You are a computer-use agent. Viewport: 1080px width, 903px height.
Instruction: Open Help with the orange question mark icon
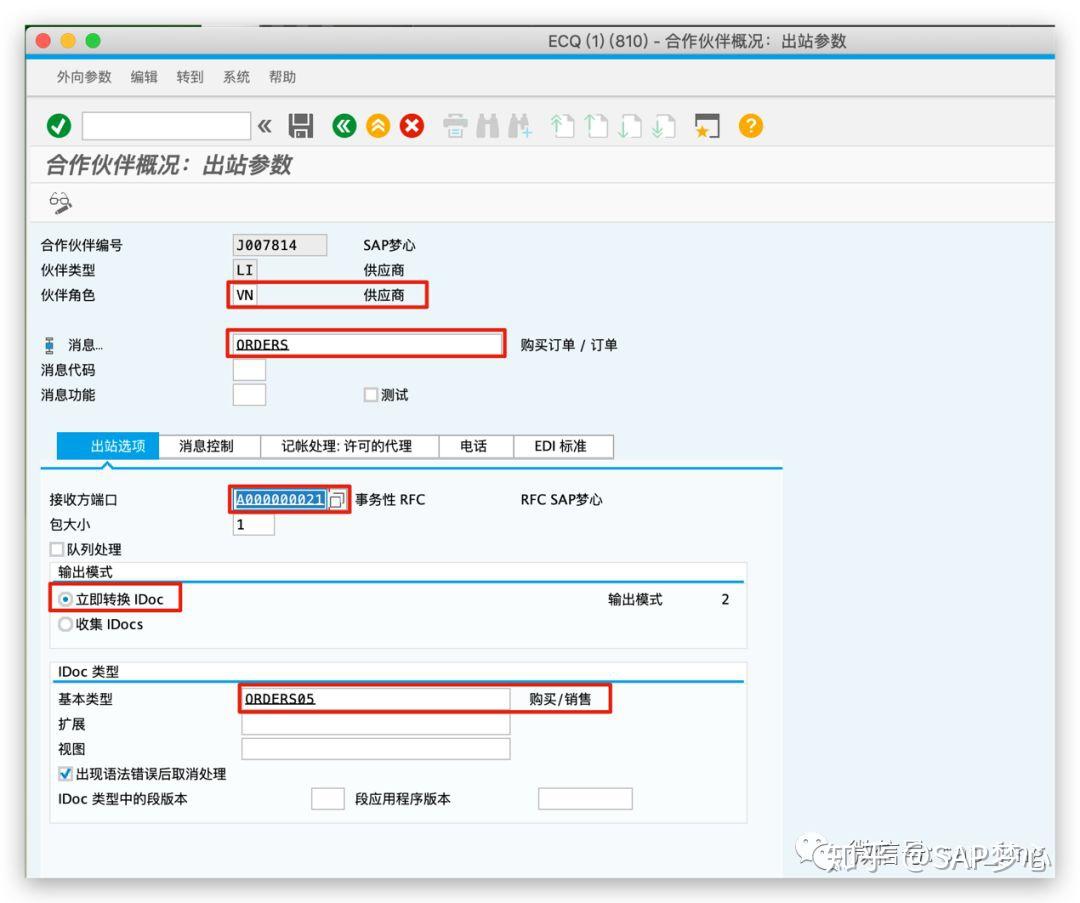(751, 126)
